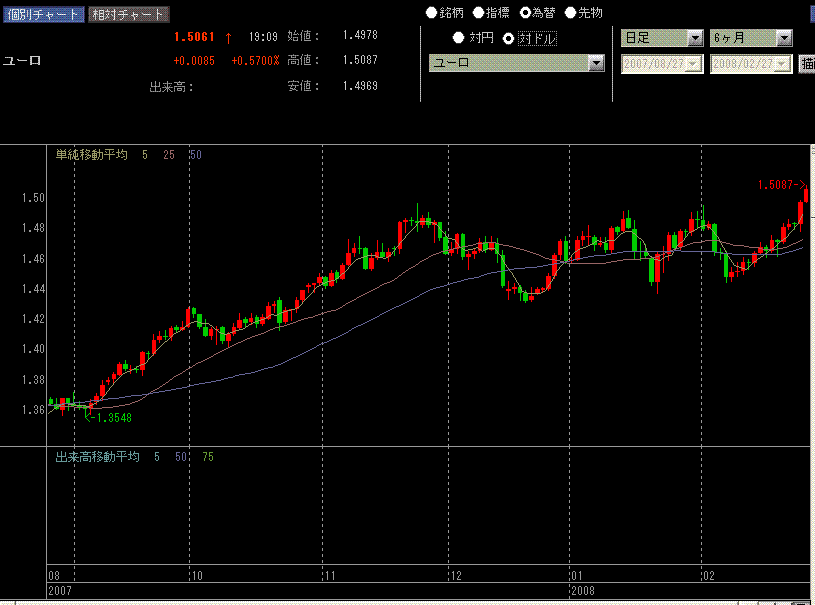
Task: Switch to the 個別チャート tab
Action: click(42, 15)
